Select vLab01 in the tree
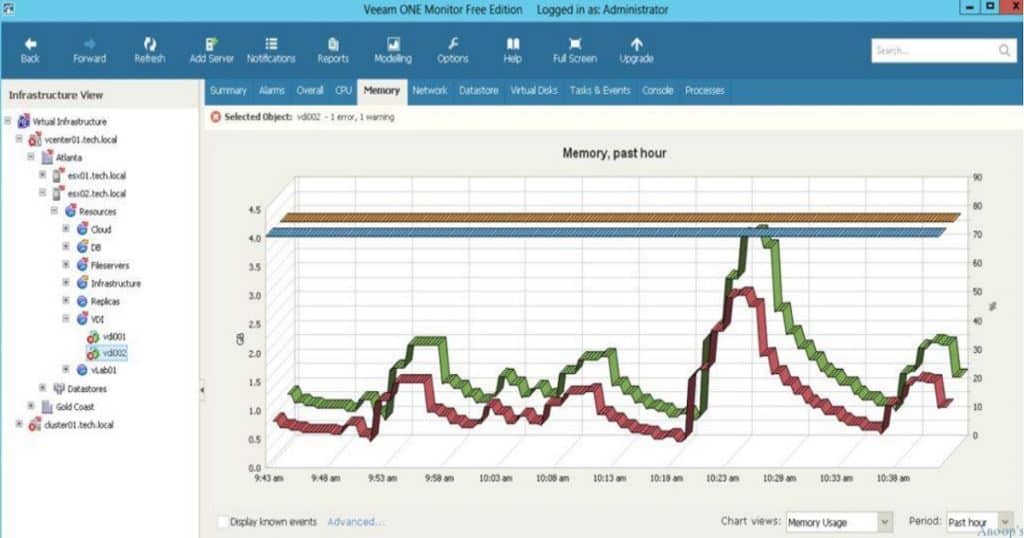Image resolution: width=1024 pixels, height=538 pixels. click(103, 370)
